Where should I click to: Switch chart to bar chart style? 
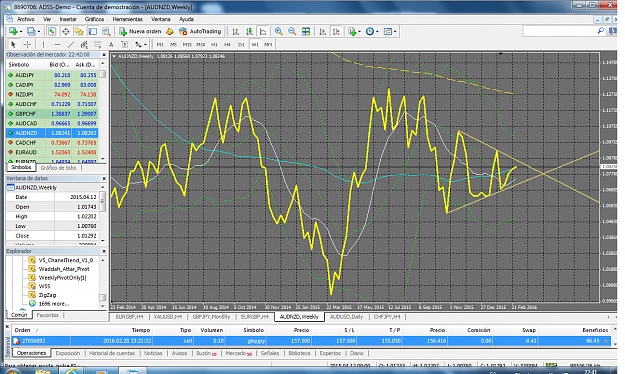click(236, 31)
